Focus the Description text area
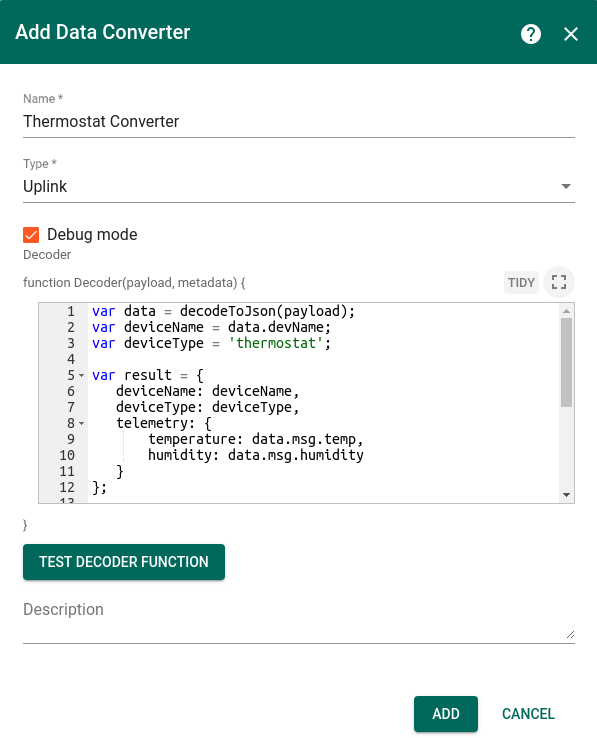The height and width of the screenshot is (738, 597). [x=298, y=620]
